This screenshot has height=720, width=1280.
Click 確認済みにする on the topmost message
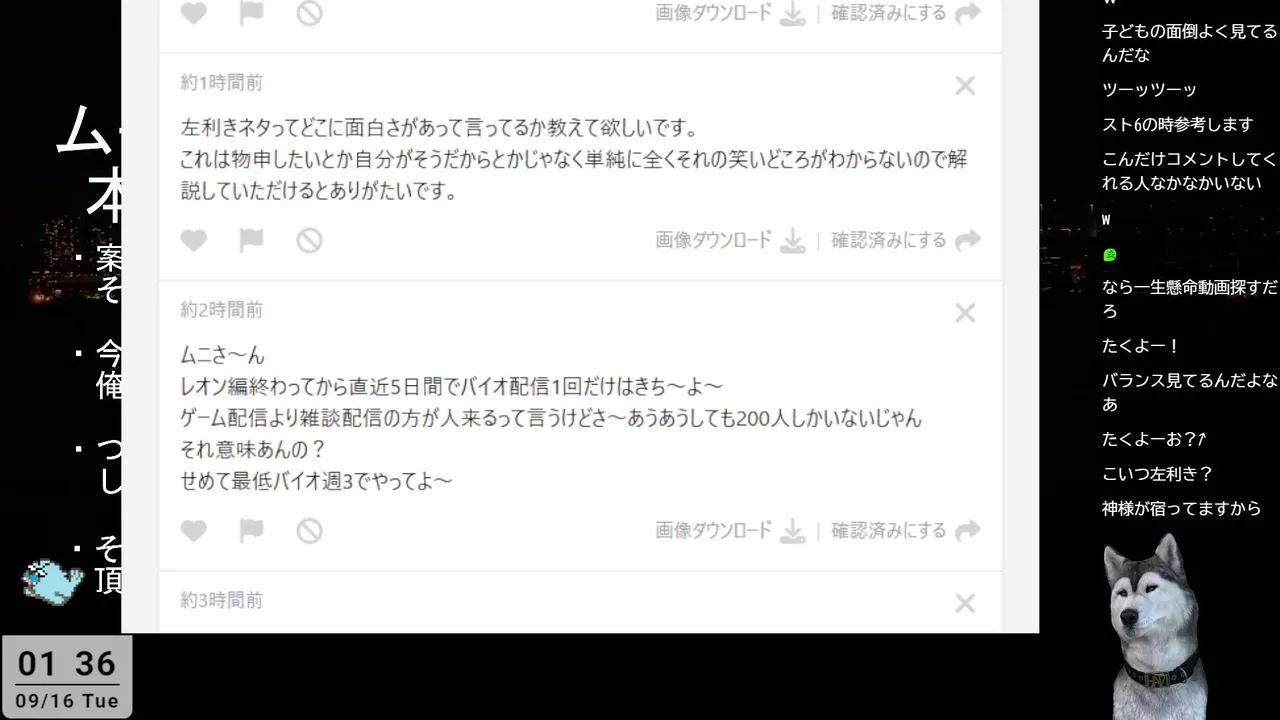point(889,13)
